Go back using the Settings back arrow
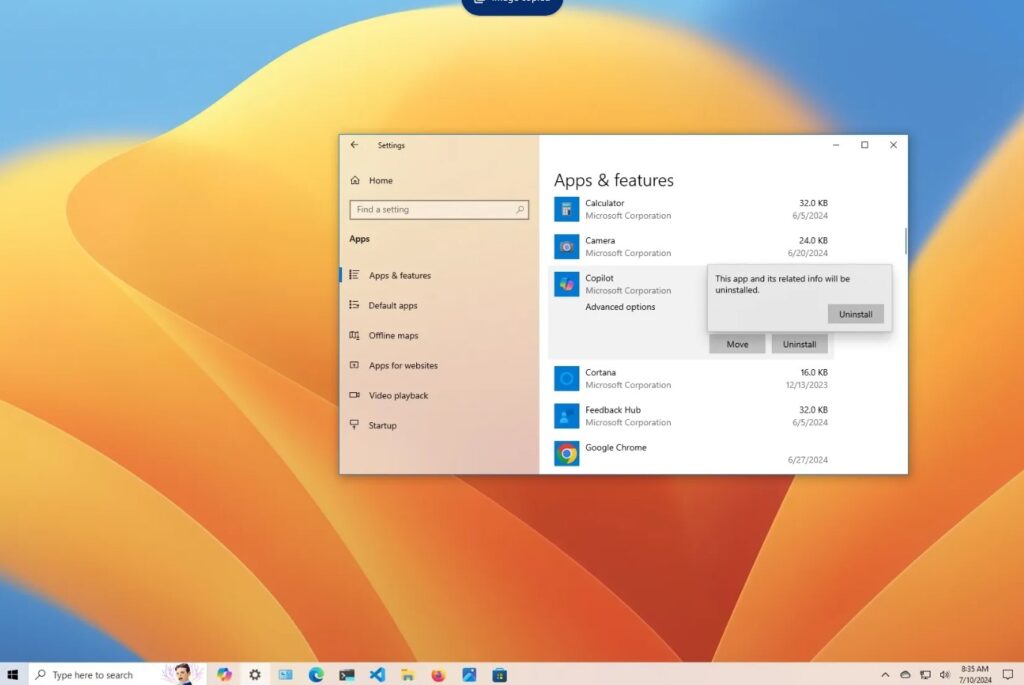The height and width of the screenshot is (685, 1024). click(x=354, y=145)
